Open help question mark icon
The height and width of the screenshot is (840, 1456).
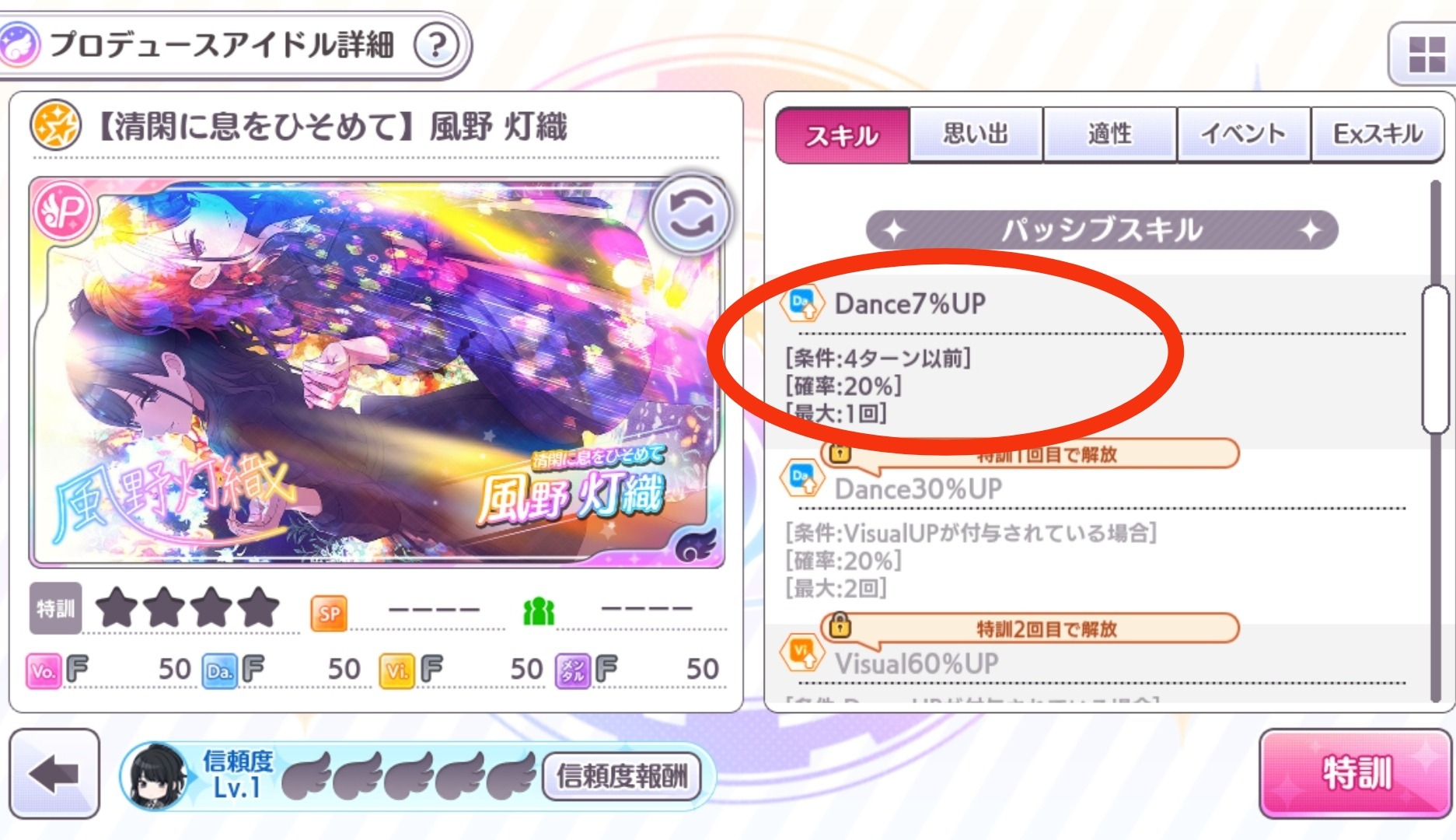[x=438, y=45]
